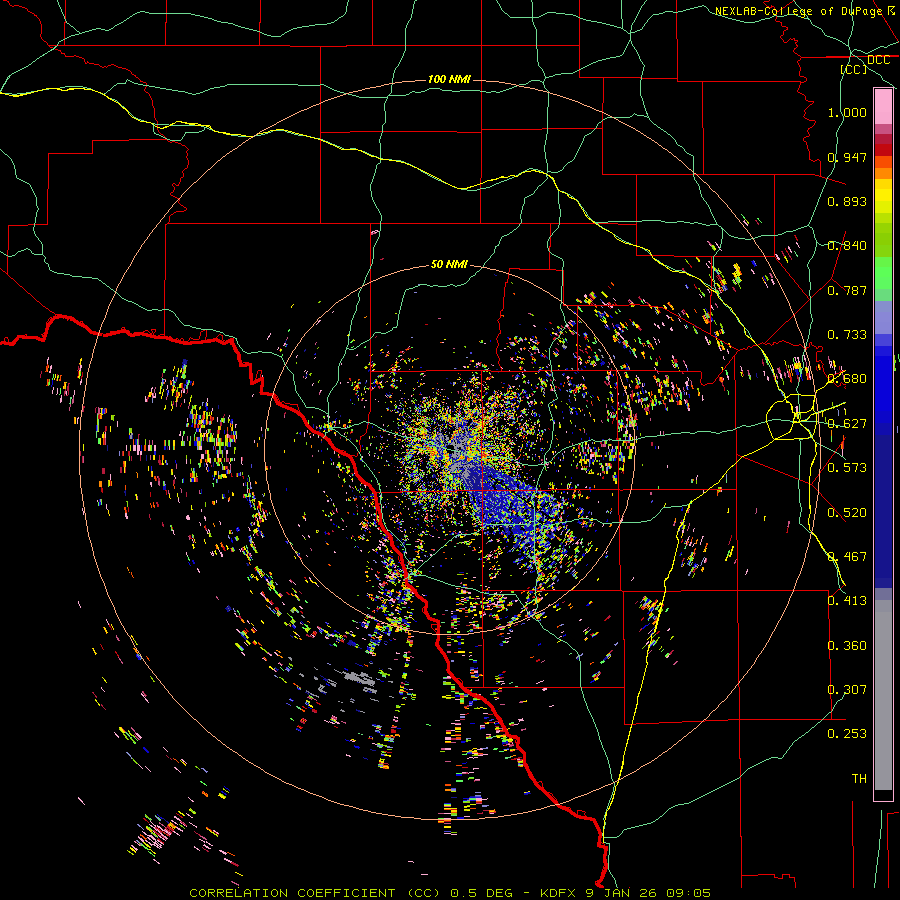Click the 0.413 scale value
900x900 pixels.
(x=847, y=601)
